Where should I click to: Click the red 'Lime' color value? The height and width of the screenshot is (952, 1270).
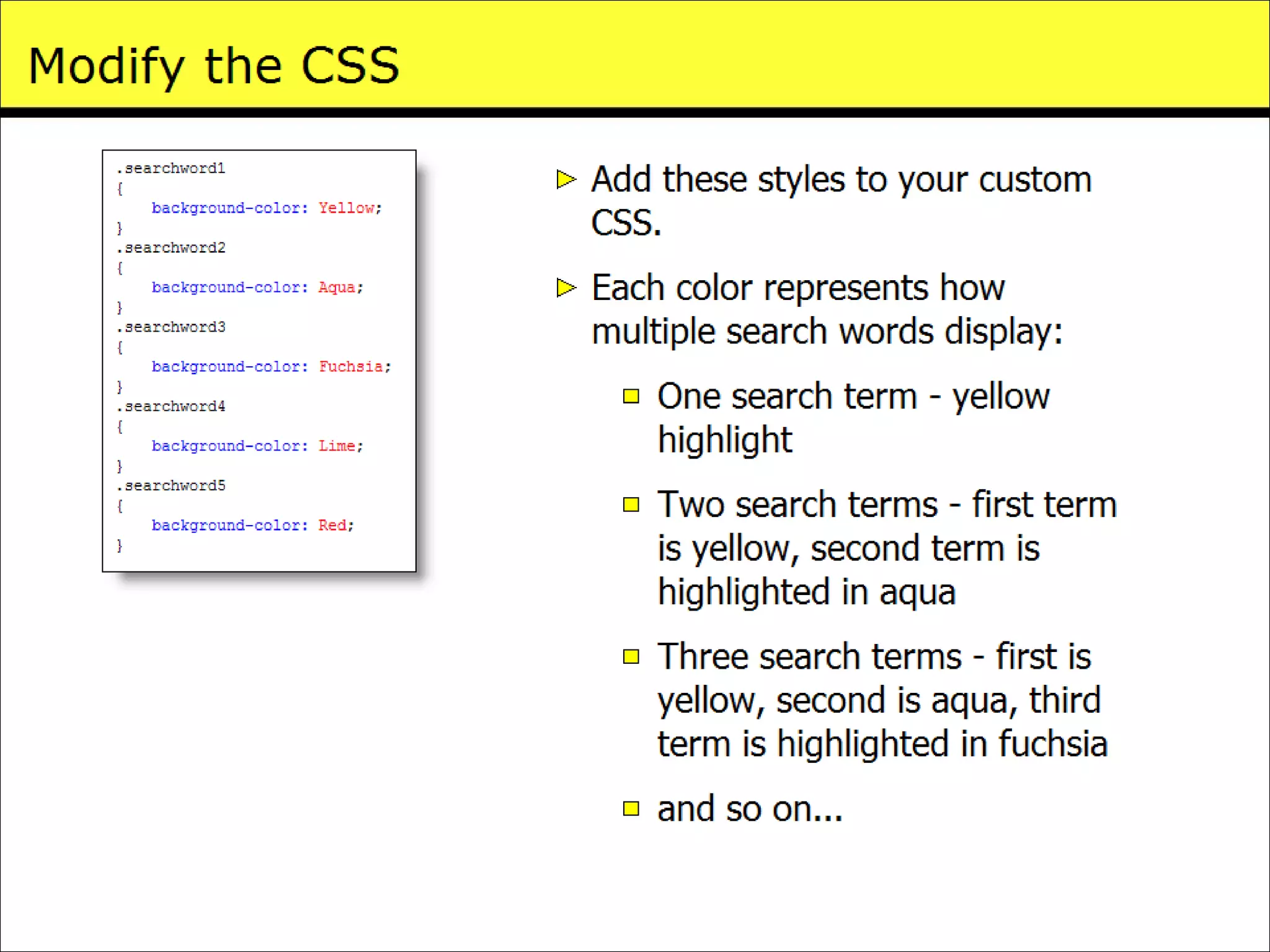pyautogui.click(x=337, y=446)
